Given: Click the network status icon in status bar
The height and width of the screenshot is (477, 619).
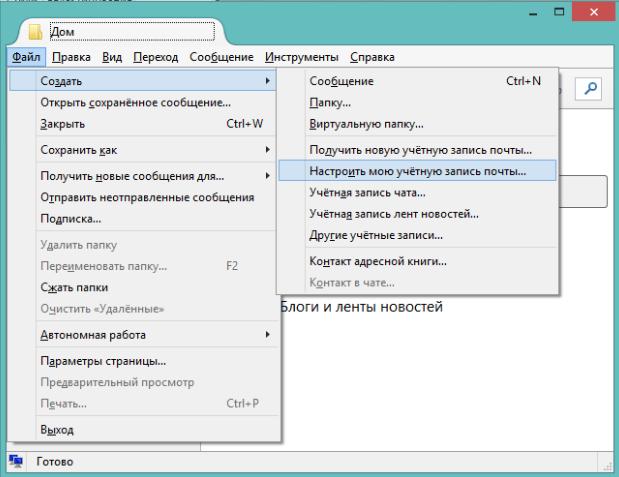Looking at the screenshot, I should [x=15, y=462].
